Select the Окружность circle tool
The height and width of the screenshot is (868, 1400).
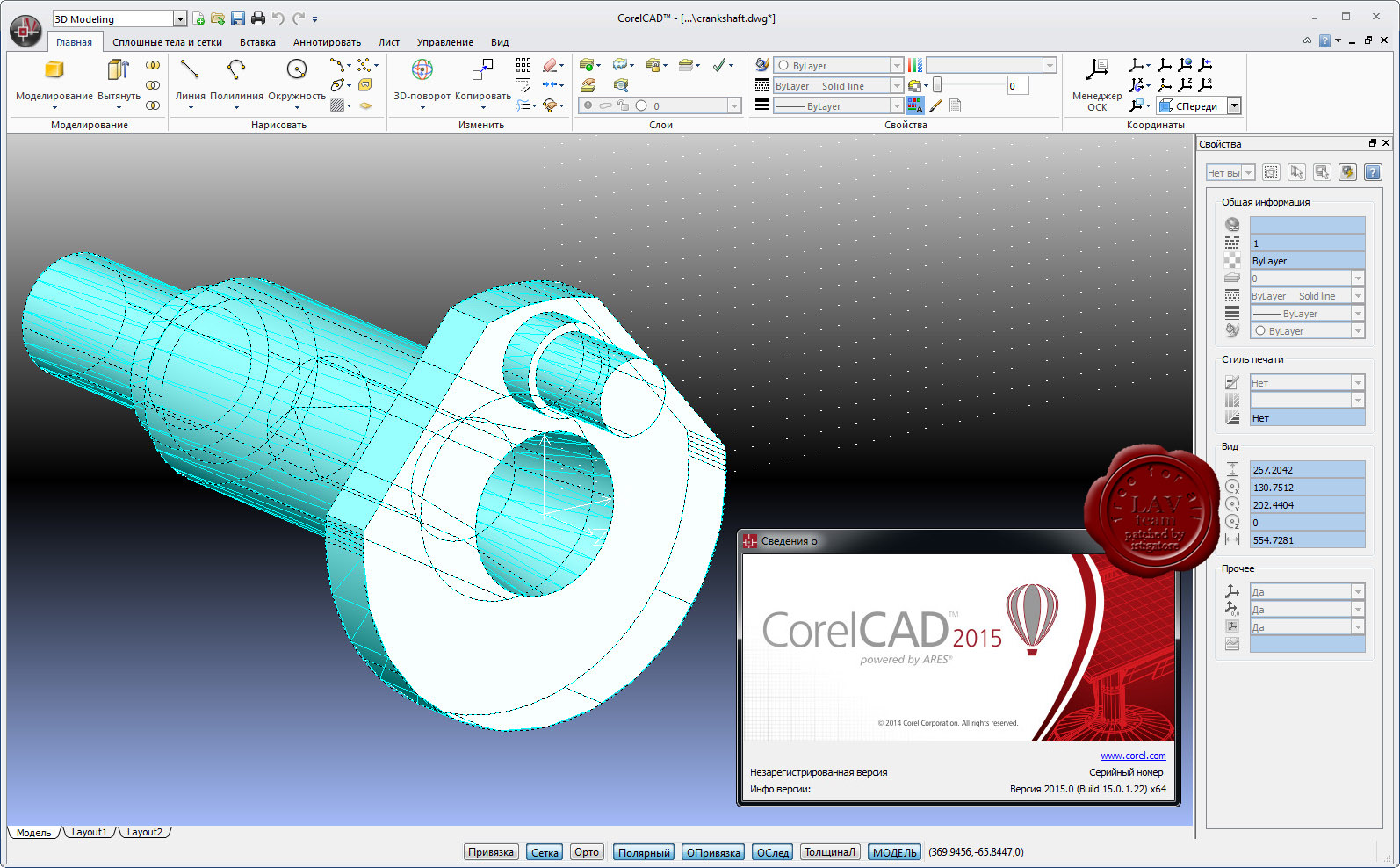pyautogui.click(x=297, y=83)
